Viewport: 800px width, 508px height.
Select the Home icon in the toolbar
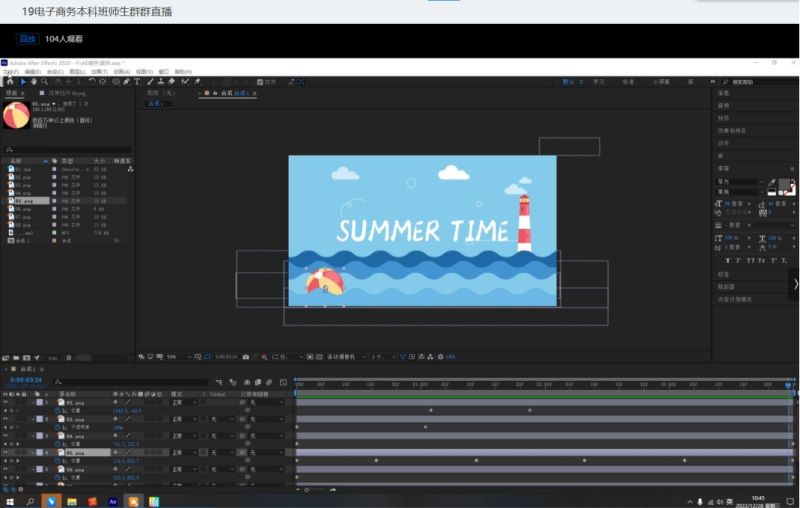[x=9, y=82]
